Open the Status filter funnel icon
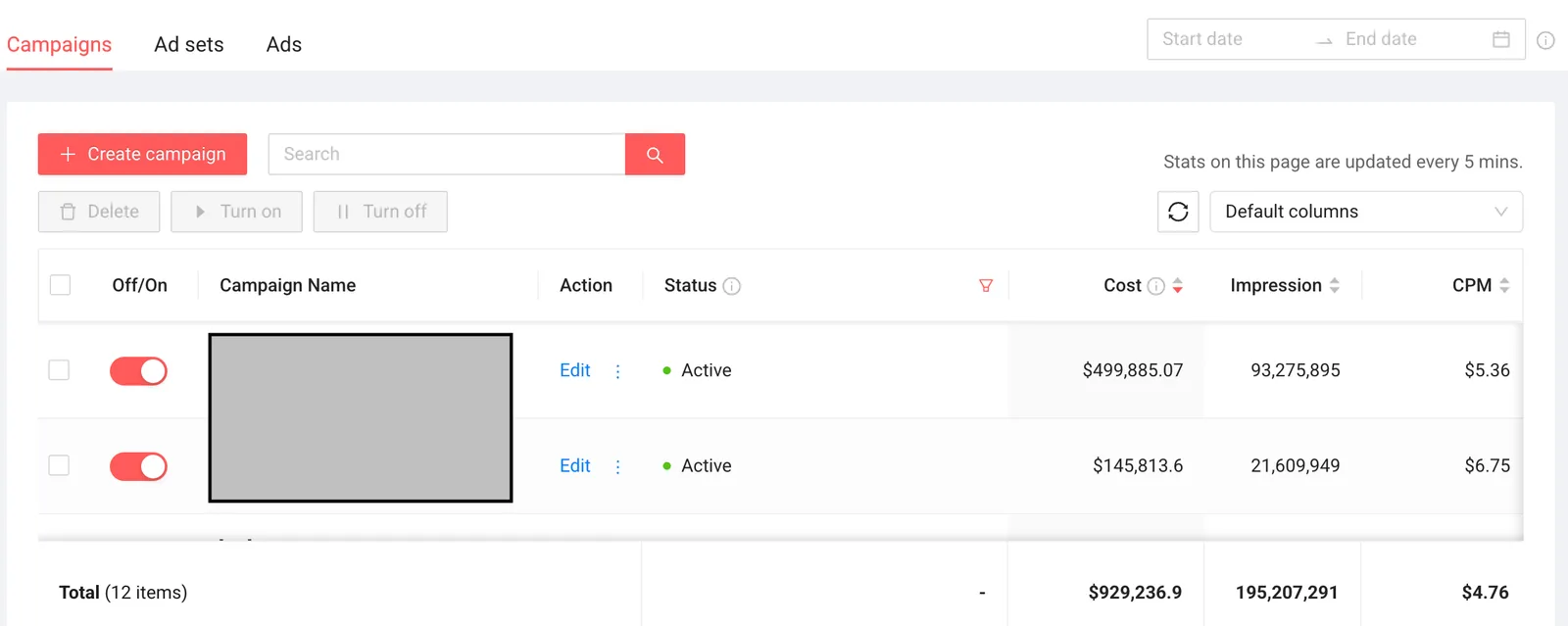Image resolution: width=1568 pixels, height=626 pixels. [x=986, y=285]
